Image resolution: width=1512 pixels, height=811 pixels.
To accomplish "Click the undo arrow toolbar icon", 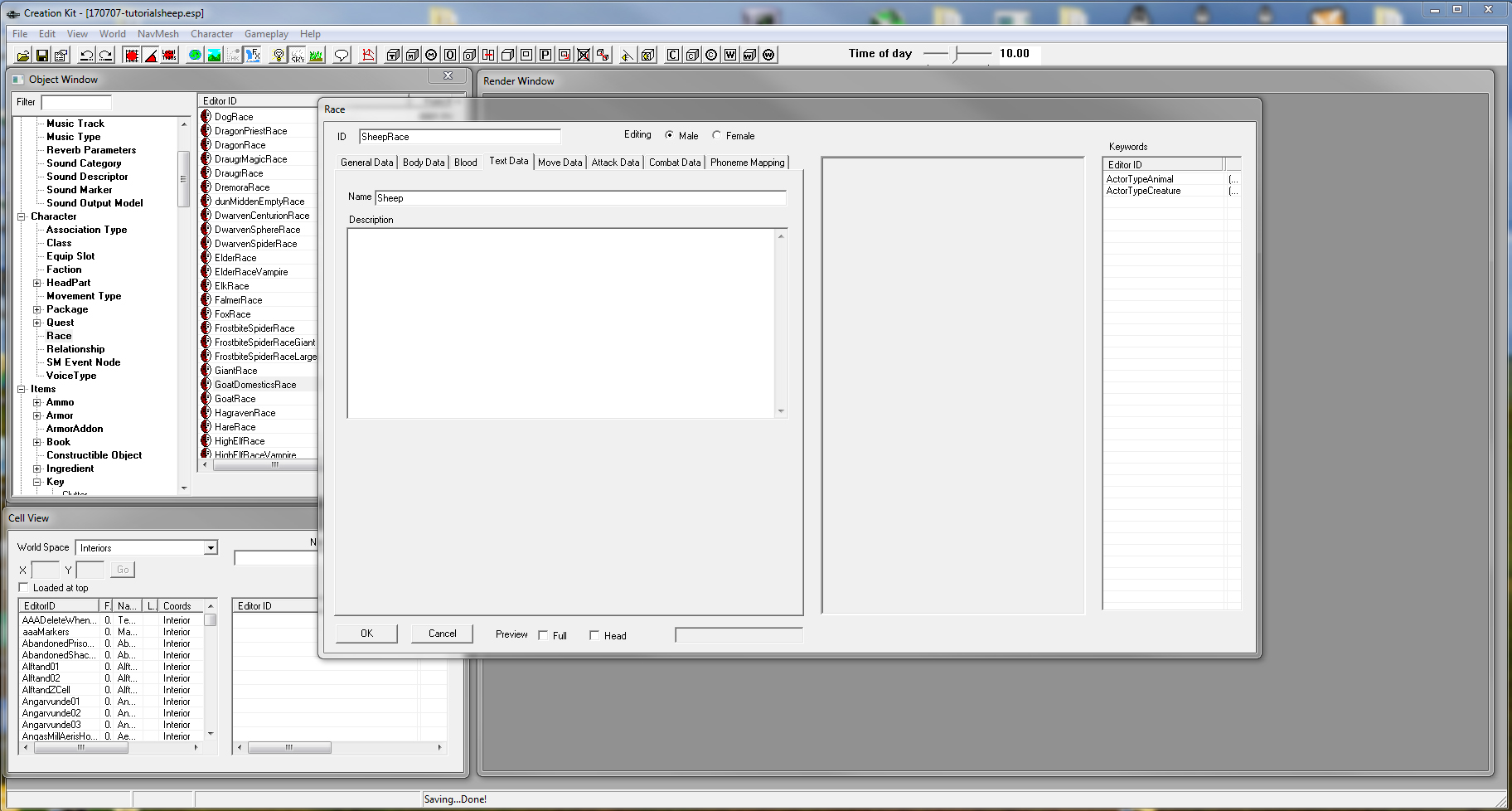I will coord(86,56).
